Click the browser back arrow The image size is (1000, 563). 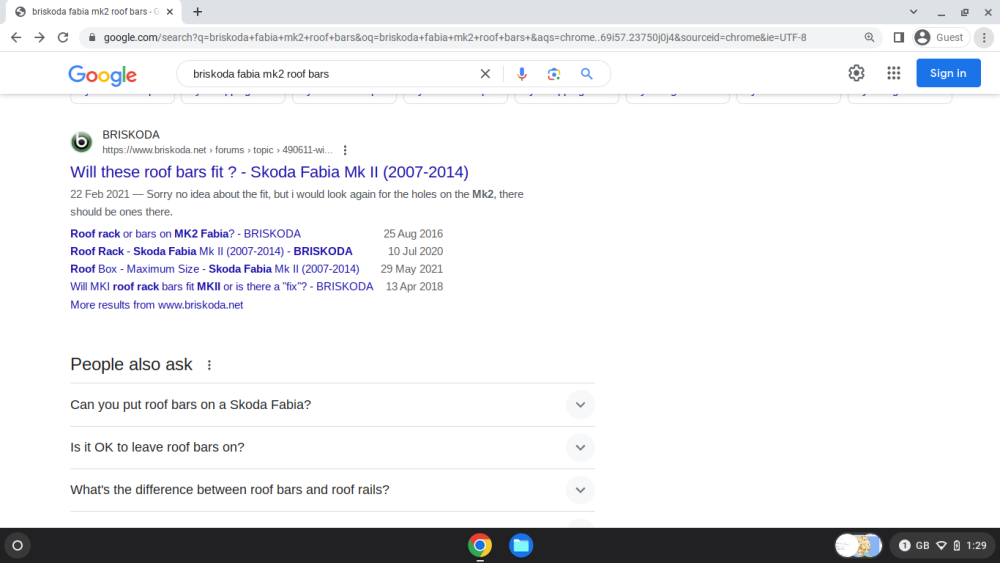tap(16, 38)
